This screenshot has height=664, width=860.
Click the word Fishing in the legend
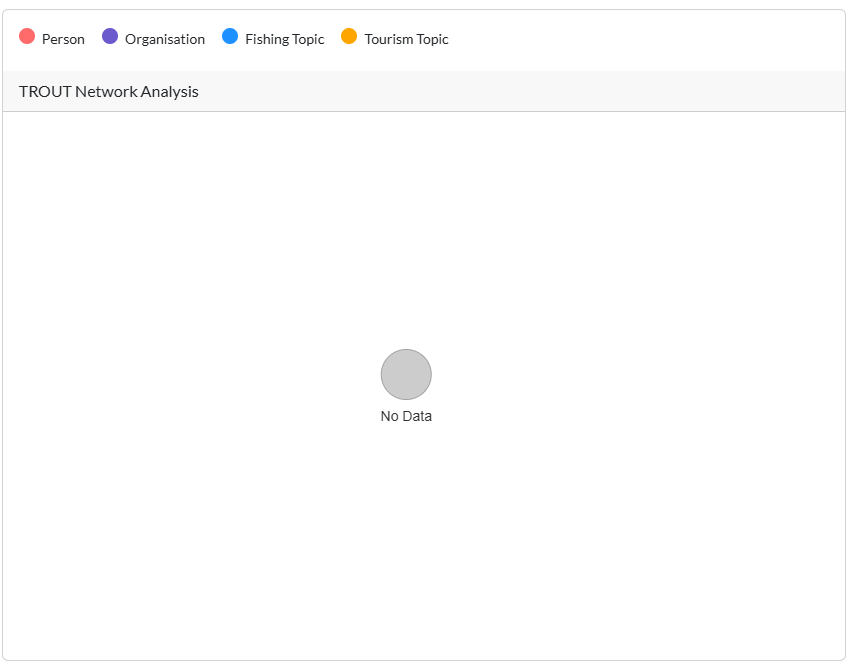coord(267,40)
